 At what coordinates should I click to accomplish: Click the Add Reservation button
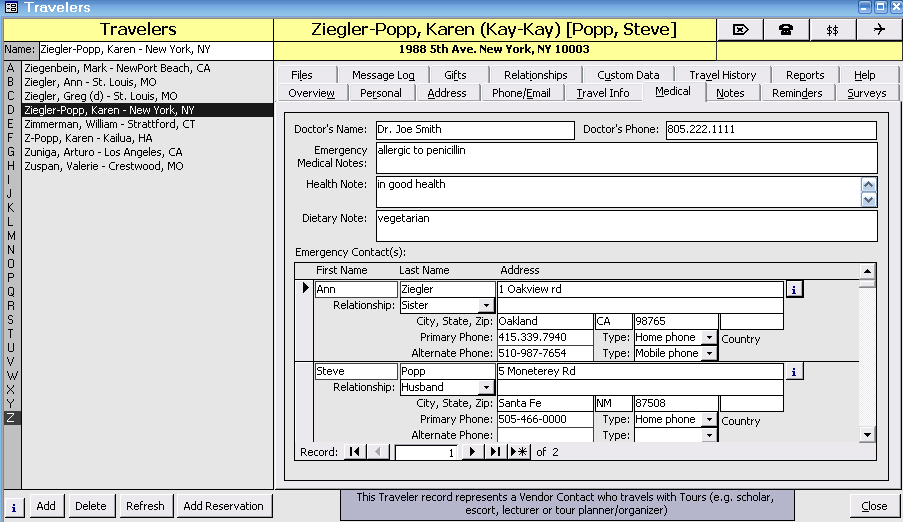coord(223,506)
